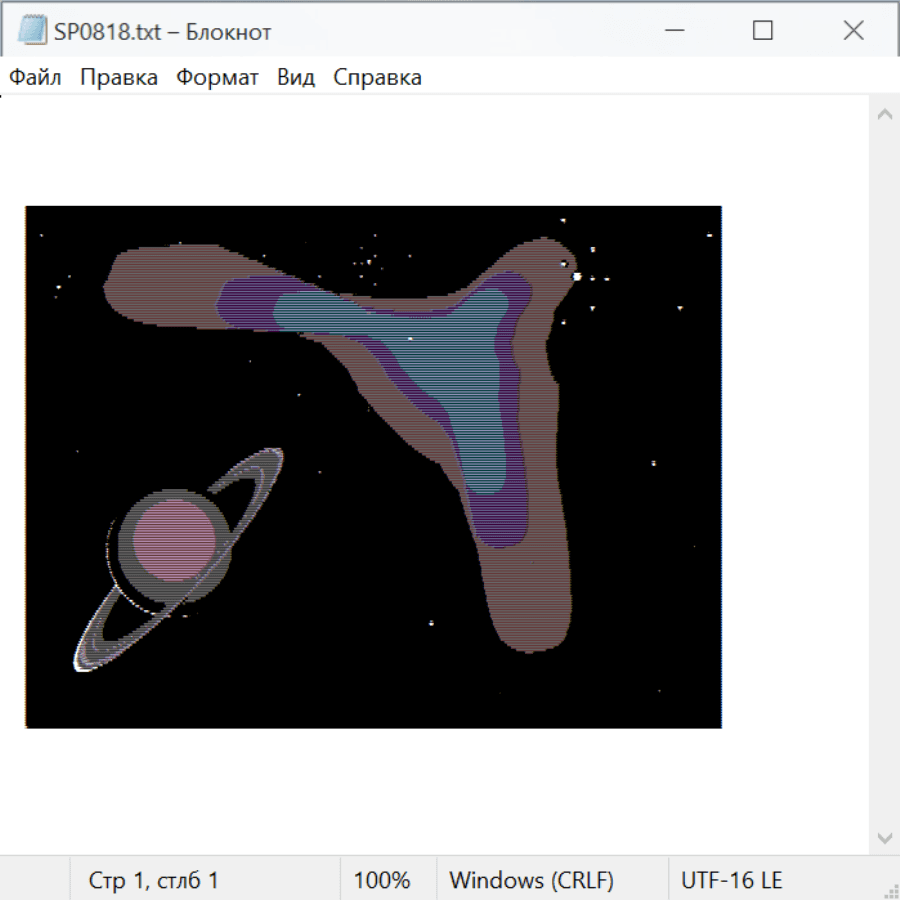Click the 100% zoom indicator
Viewport: 900px width, 900px height.
(x=382, y=880)
